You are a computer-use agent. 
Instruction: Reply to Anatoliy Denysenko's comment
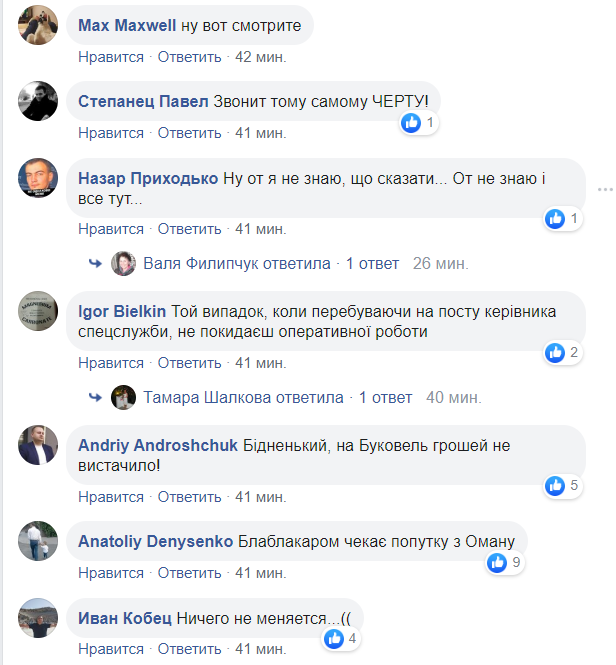[x=189, y=573]
